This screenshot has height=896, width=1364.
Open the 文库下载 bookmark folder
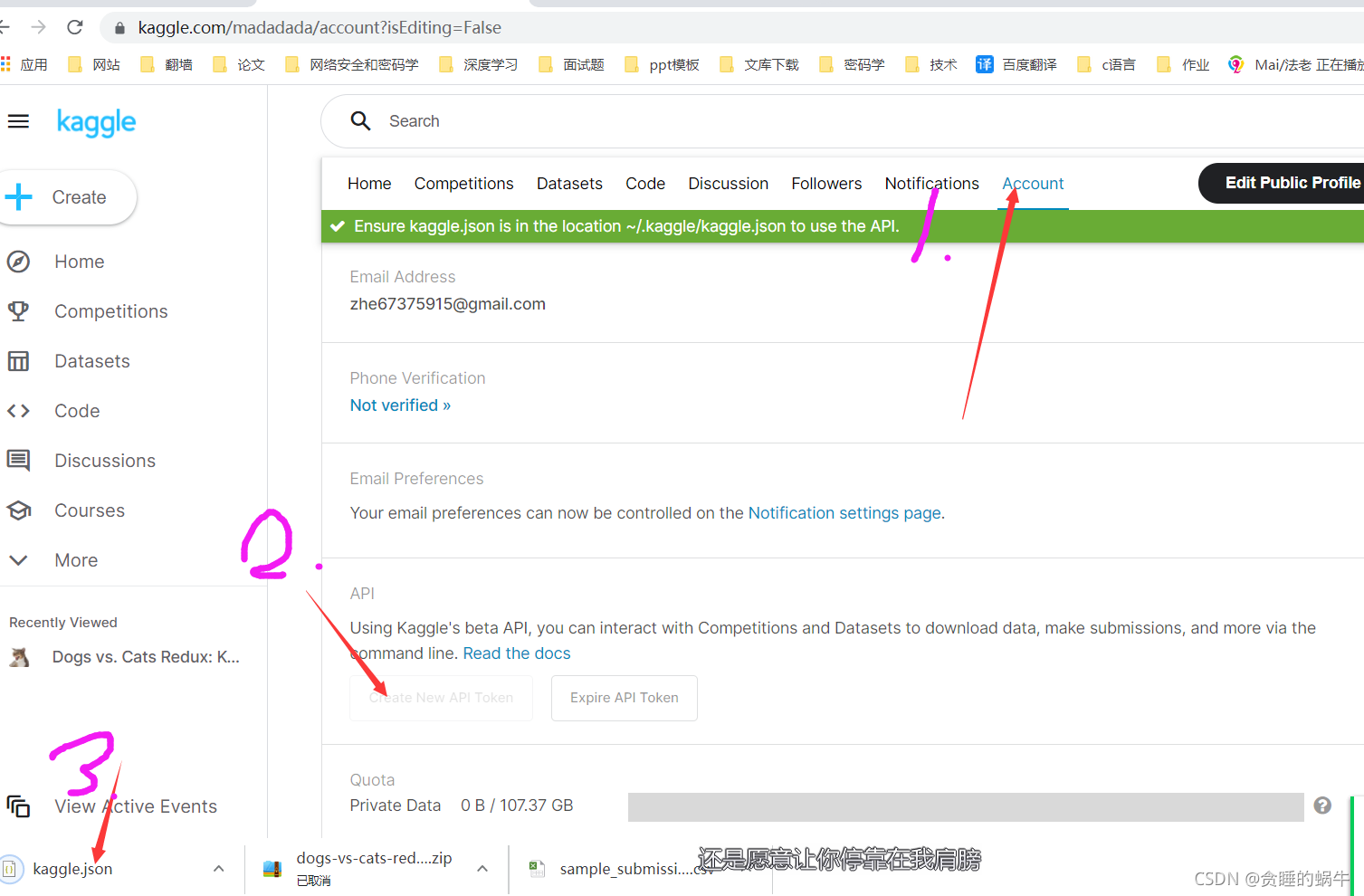click(x=759, y=64)
